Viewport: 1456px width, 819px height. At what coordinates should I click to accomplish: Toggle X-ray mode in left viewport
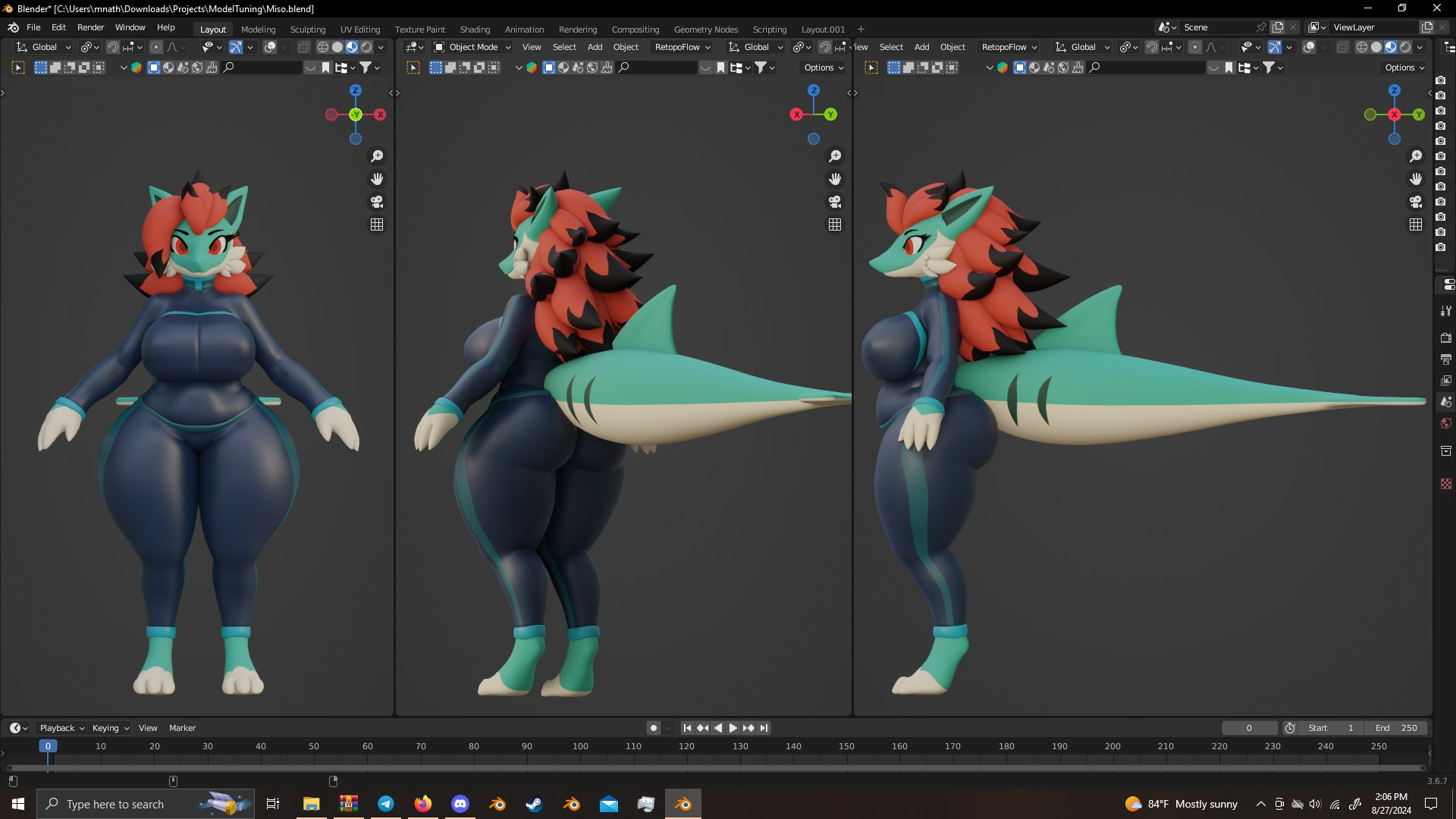[x=303, y=47]
